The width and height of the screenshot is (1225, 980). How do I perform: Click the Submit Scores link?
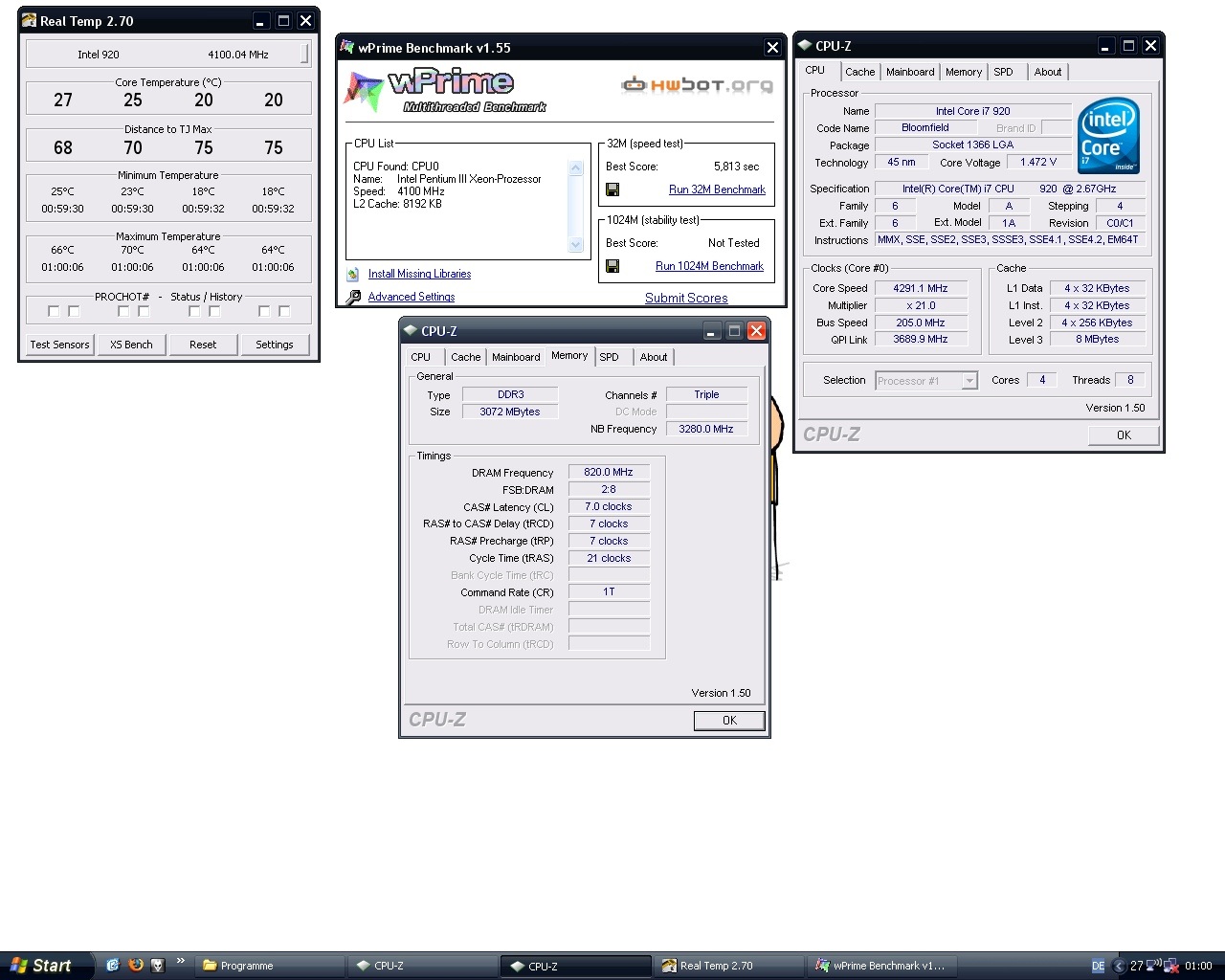[686, 298]
